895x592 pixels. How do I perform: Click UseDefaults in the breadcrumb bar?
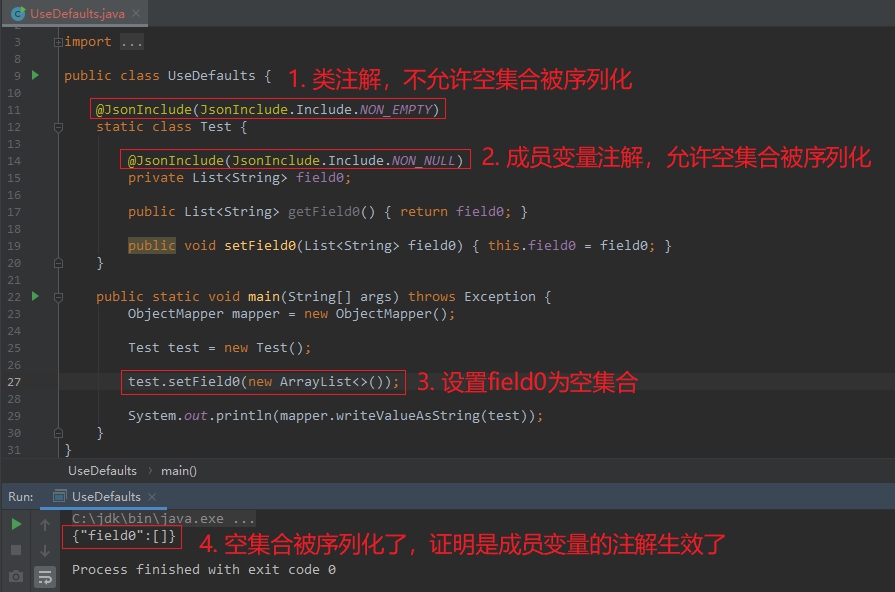[x=102, y=470]
